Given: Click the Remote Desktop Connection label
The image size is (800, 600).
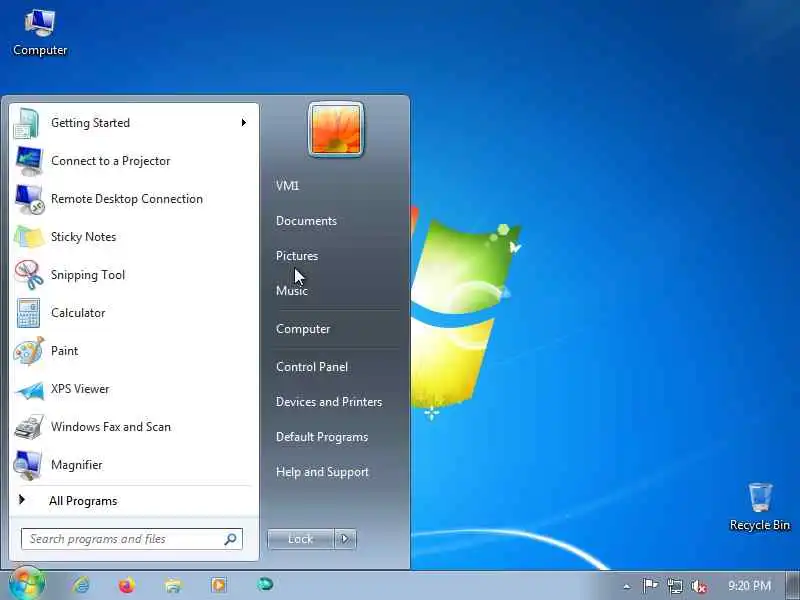Looking at the screenshot, I should [127, 199].
